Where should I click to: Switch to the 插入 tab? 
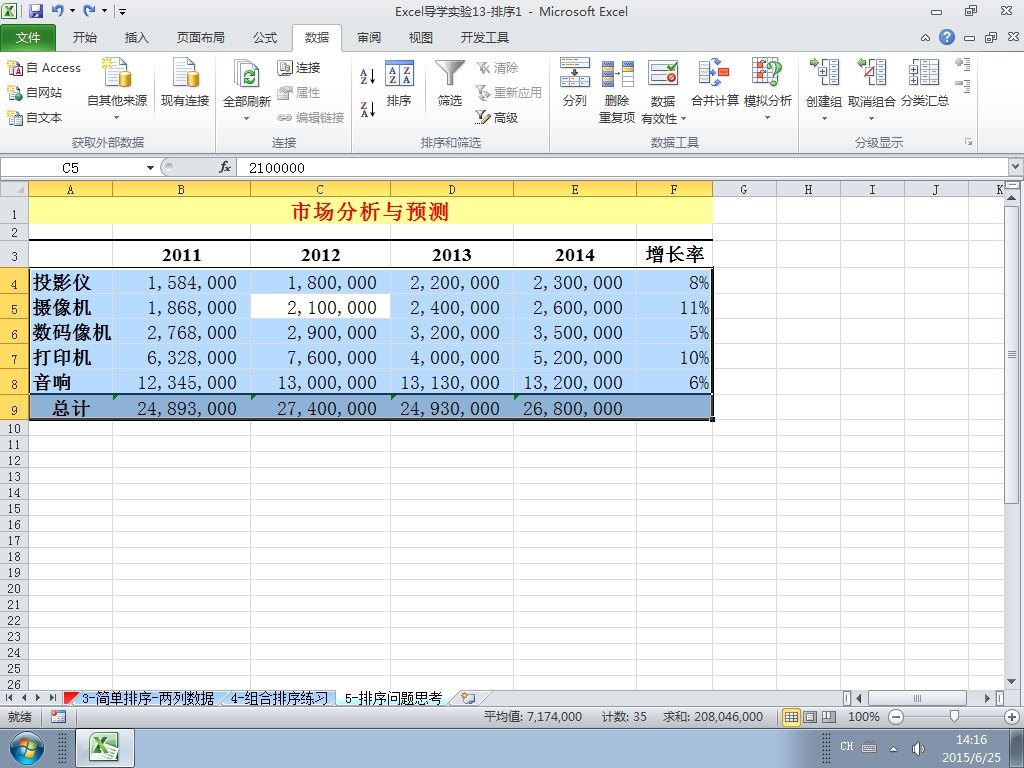point(136,38)
